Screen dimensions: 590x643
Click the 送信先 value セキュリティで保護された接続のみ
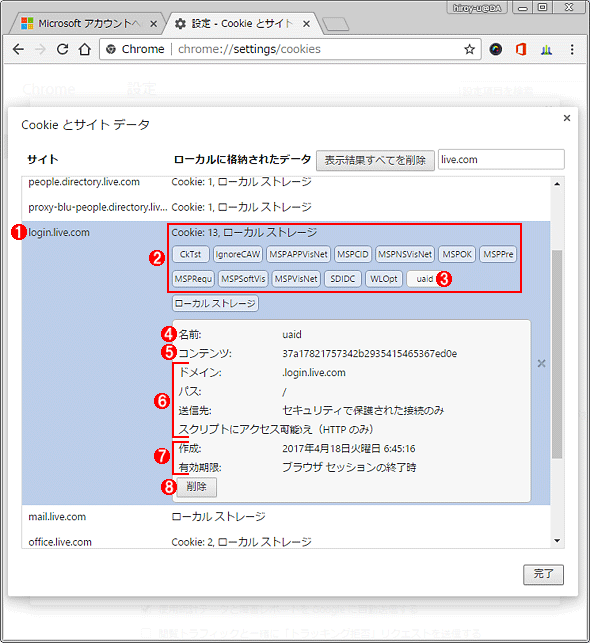click(363, 410)
